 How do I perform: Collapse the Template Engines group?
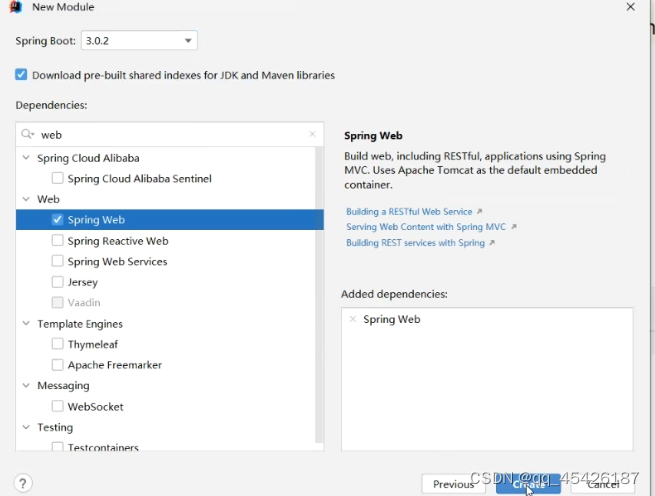point(26,323)
